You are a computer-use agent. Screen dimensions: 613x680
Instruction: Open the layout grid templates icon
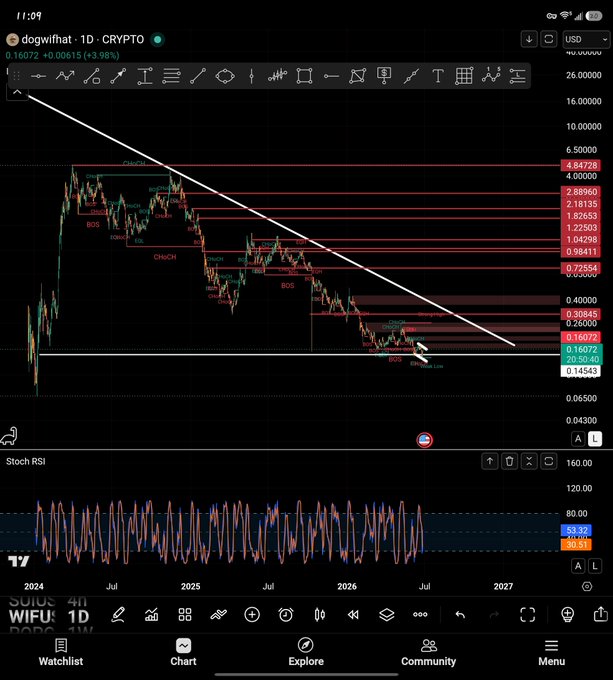coord(185,615)
